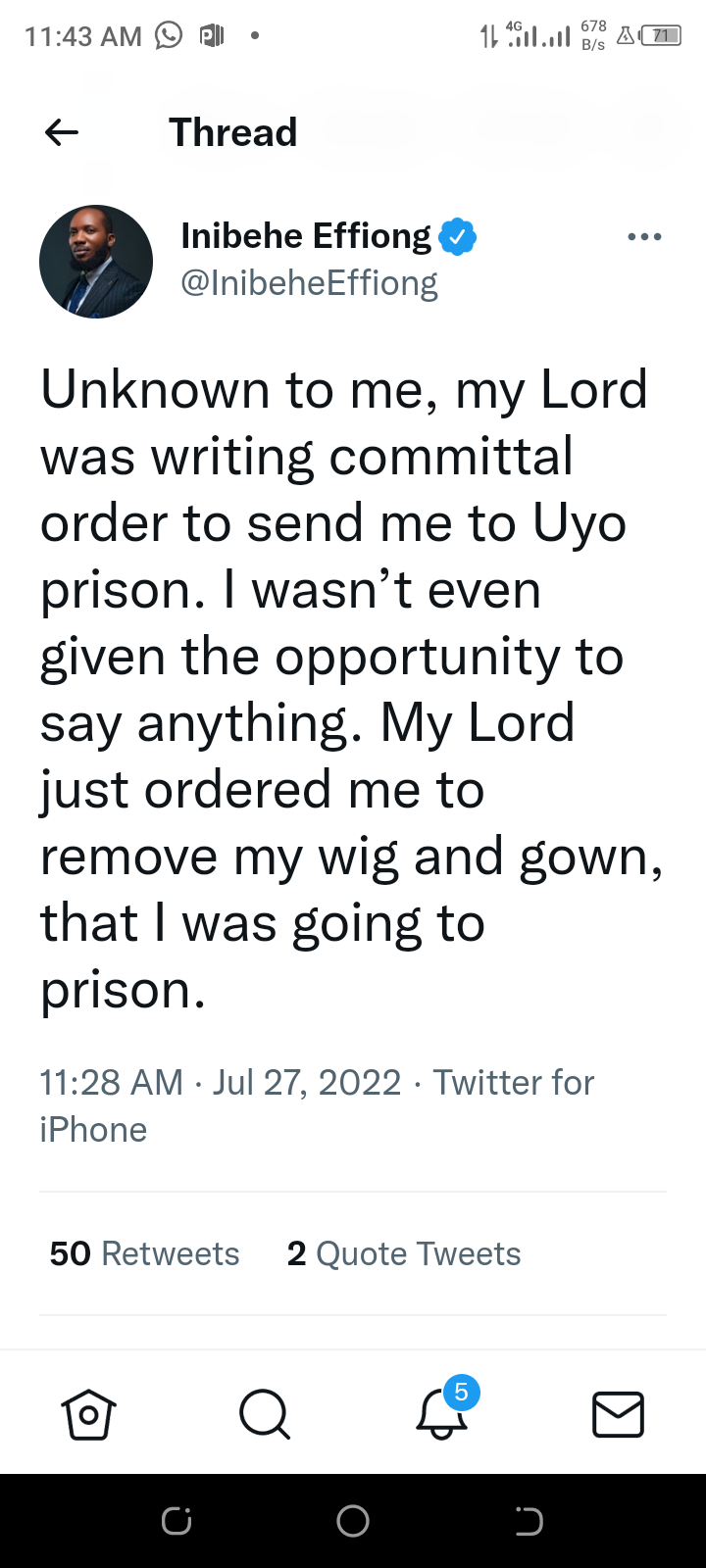Open the Notifications bell tab
Viewport: 706px width, 1568px height.
point(441,1415)
